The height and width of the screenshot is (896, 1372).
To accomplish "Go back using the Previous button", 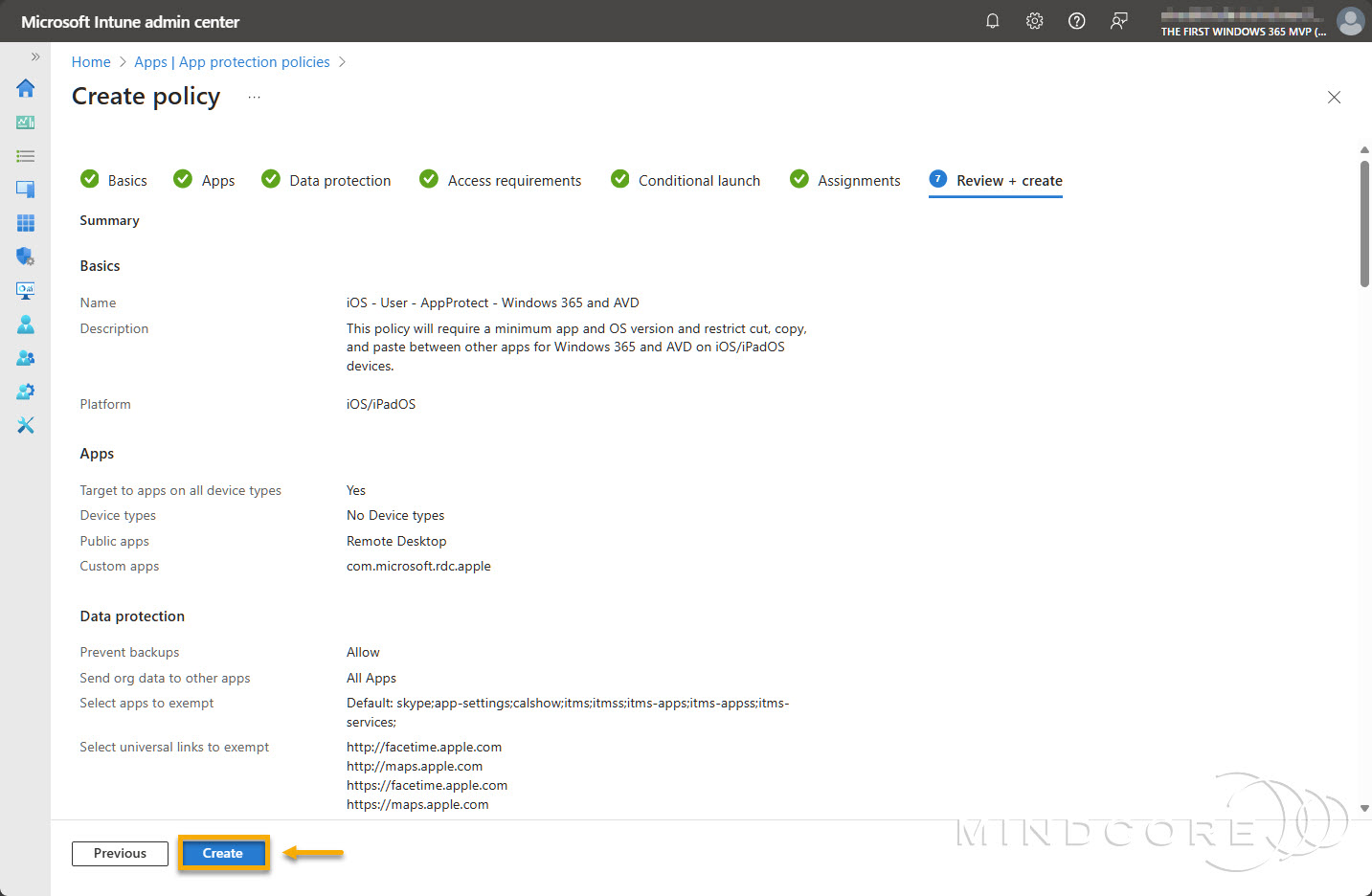I will pyautogui.click(x=119, y=853).
